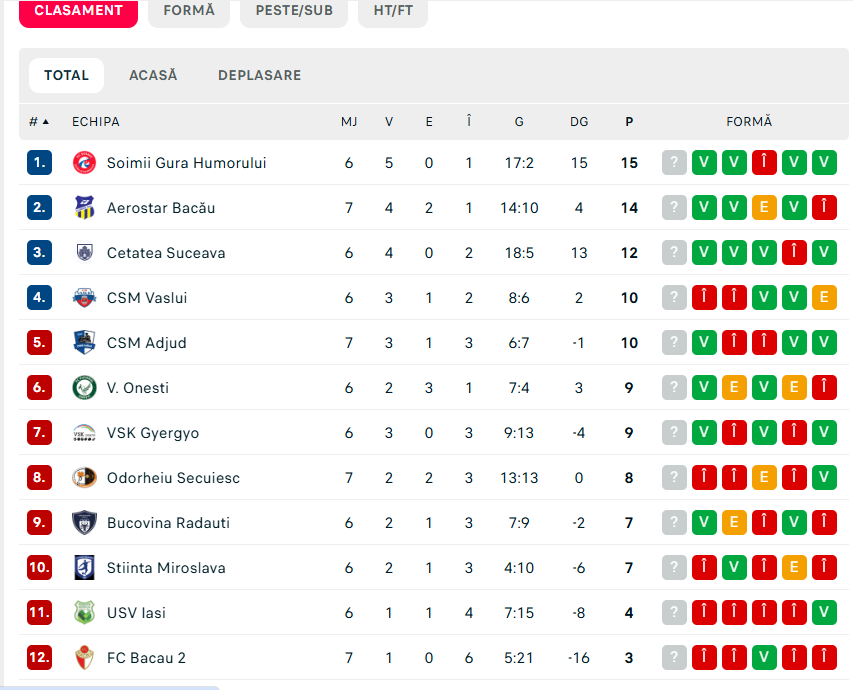The height and width of the screenshot is (690, 853).
Task: Click the Bucovina Radauti shield crest
Action: tap(84, 523)
